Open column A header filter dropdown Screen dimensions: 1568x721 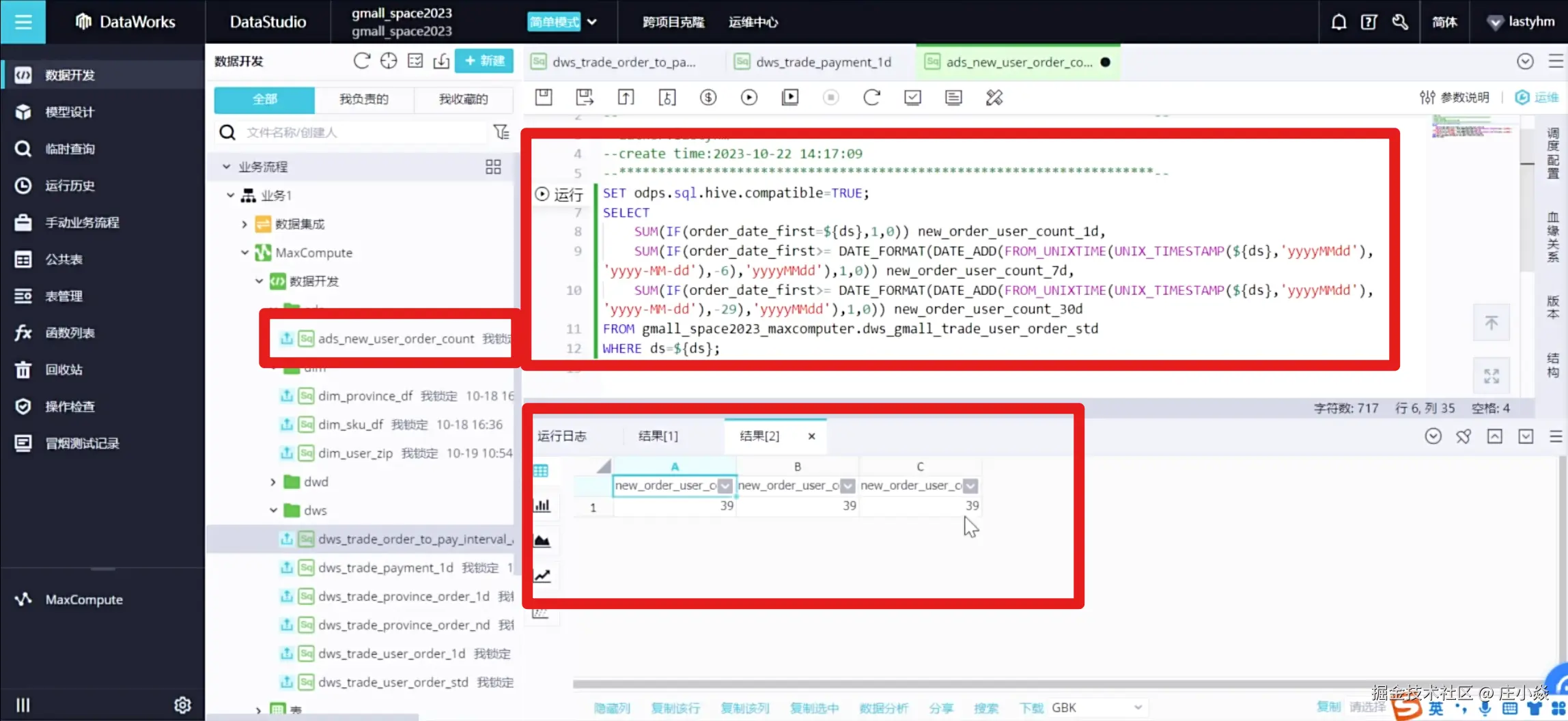tap(725, 485)
